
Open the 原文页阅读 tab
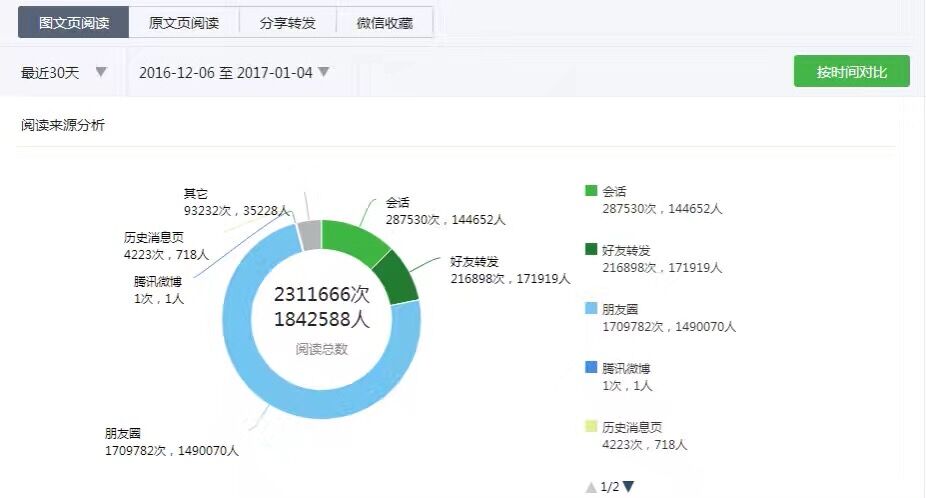pos(184,22)
